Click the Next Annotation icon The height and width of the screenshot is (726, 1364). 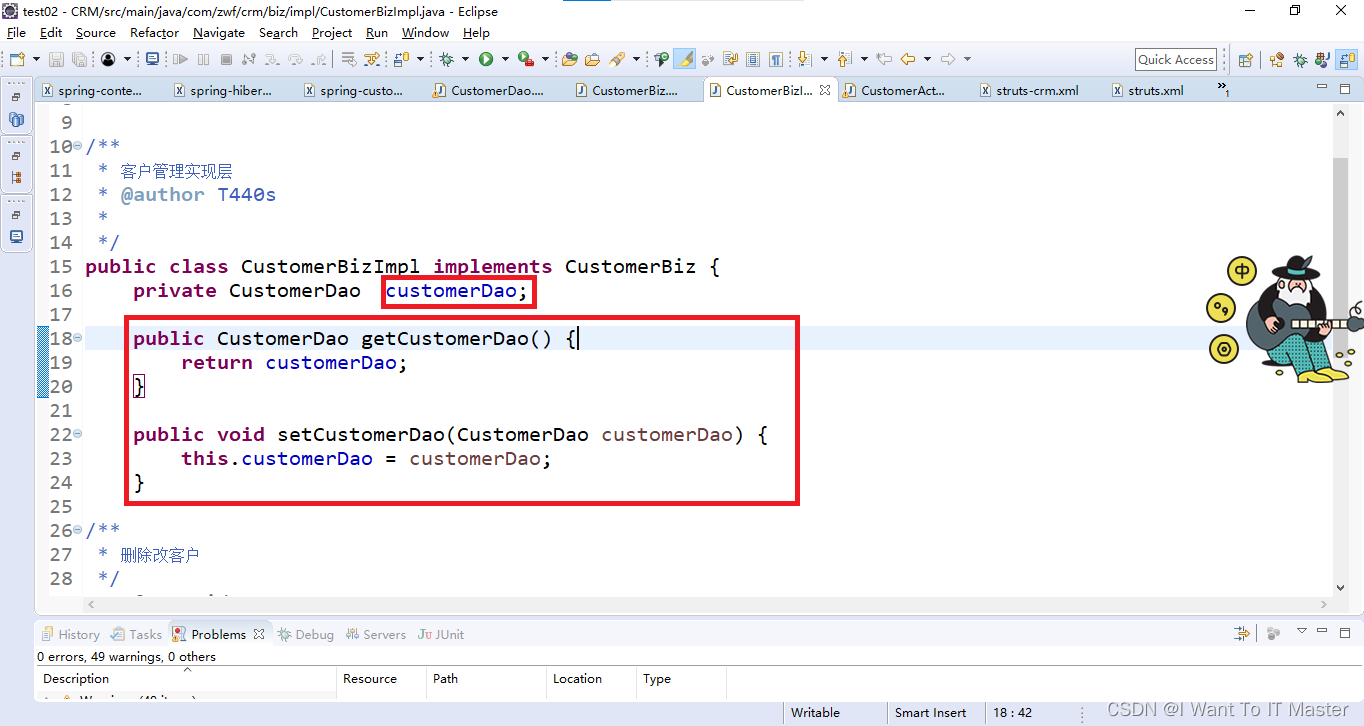(805, 59)
